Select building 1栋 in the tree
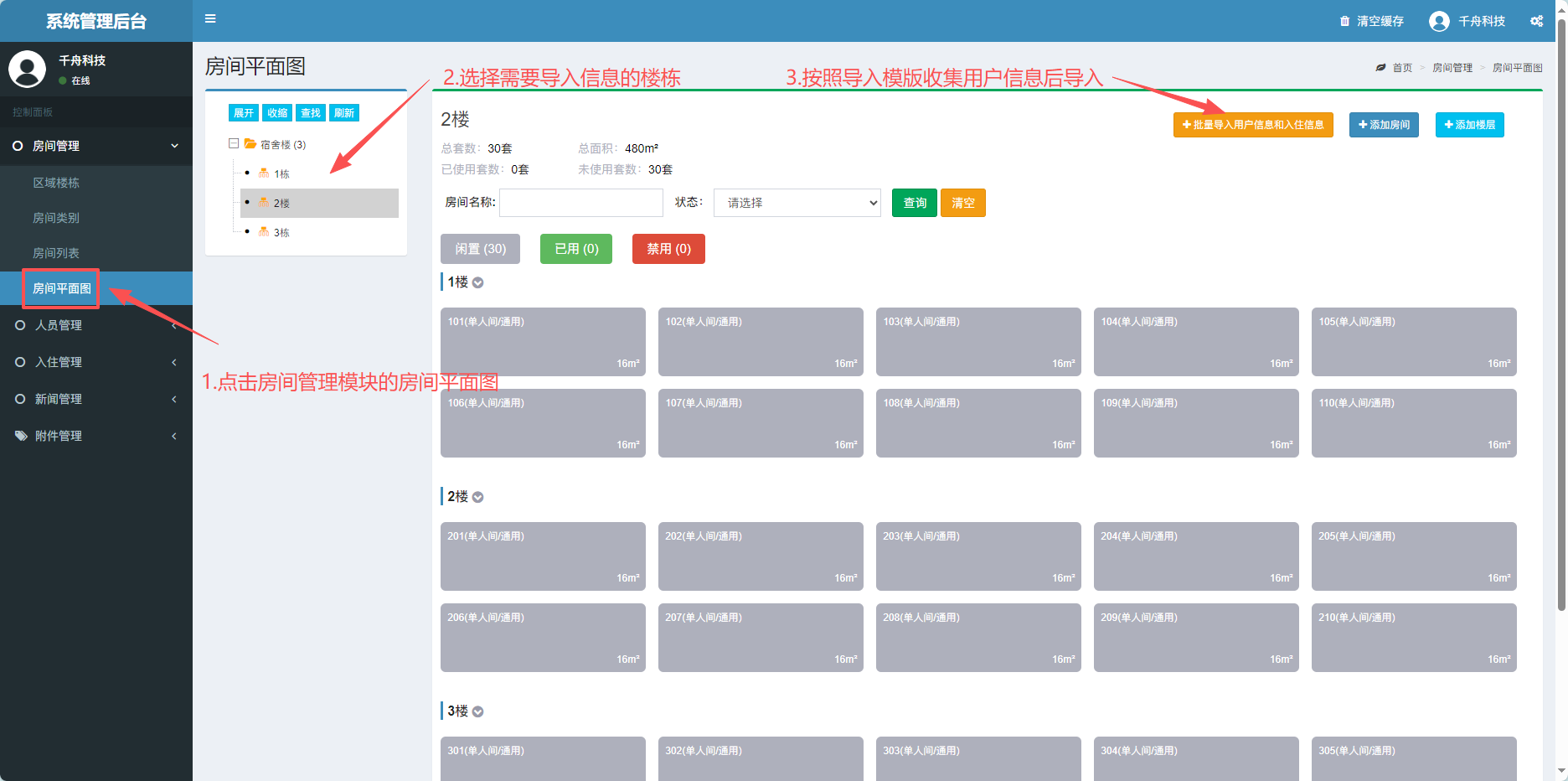This screenshot has height=781, width=1568. point(281,174)
